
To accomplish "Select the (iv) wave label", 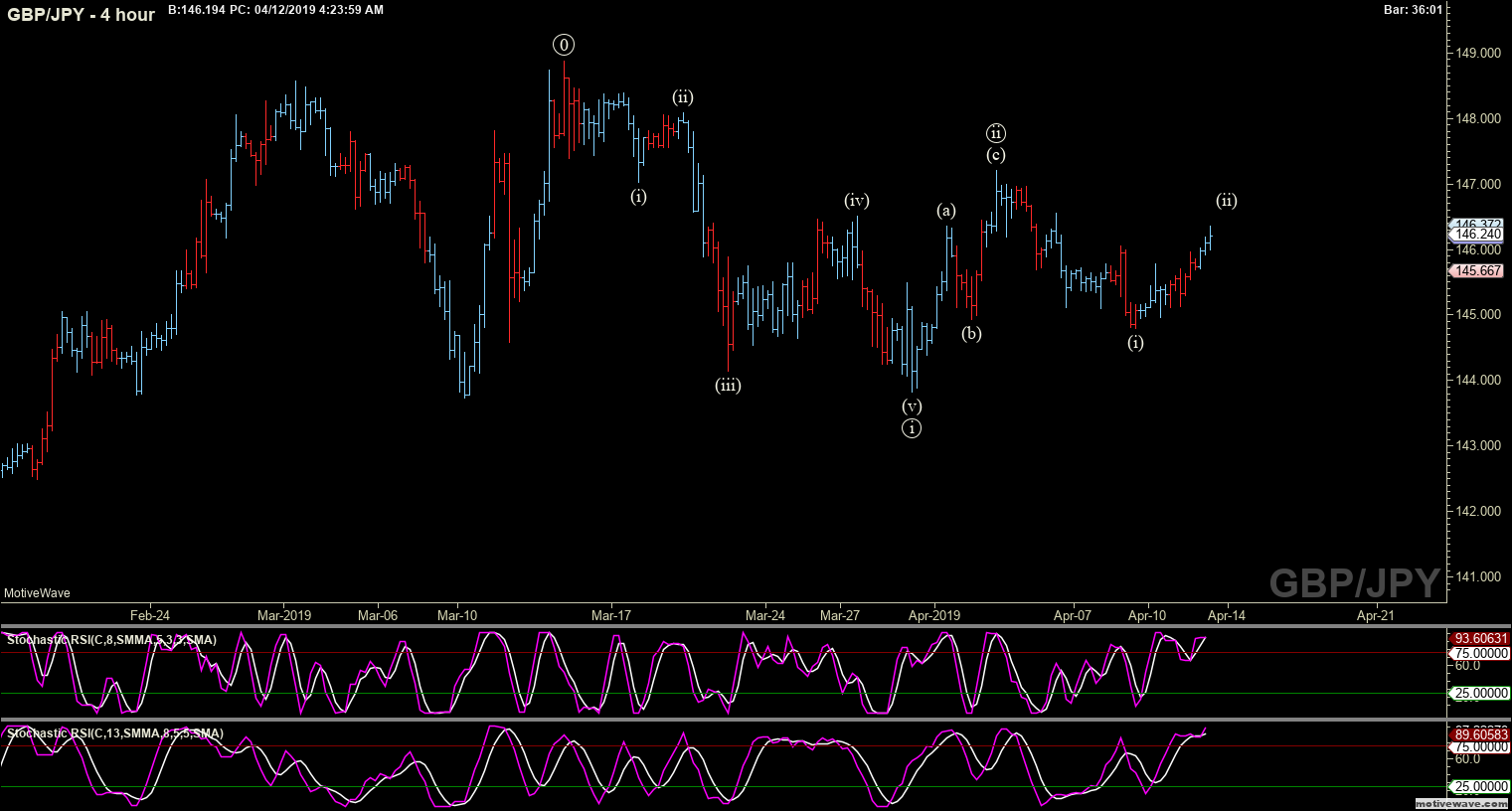I will pos(857,201).
